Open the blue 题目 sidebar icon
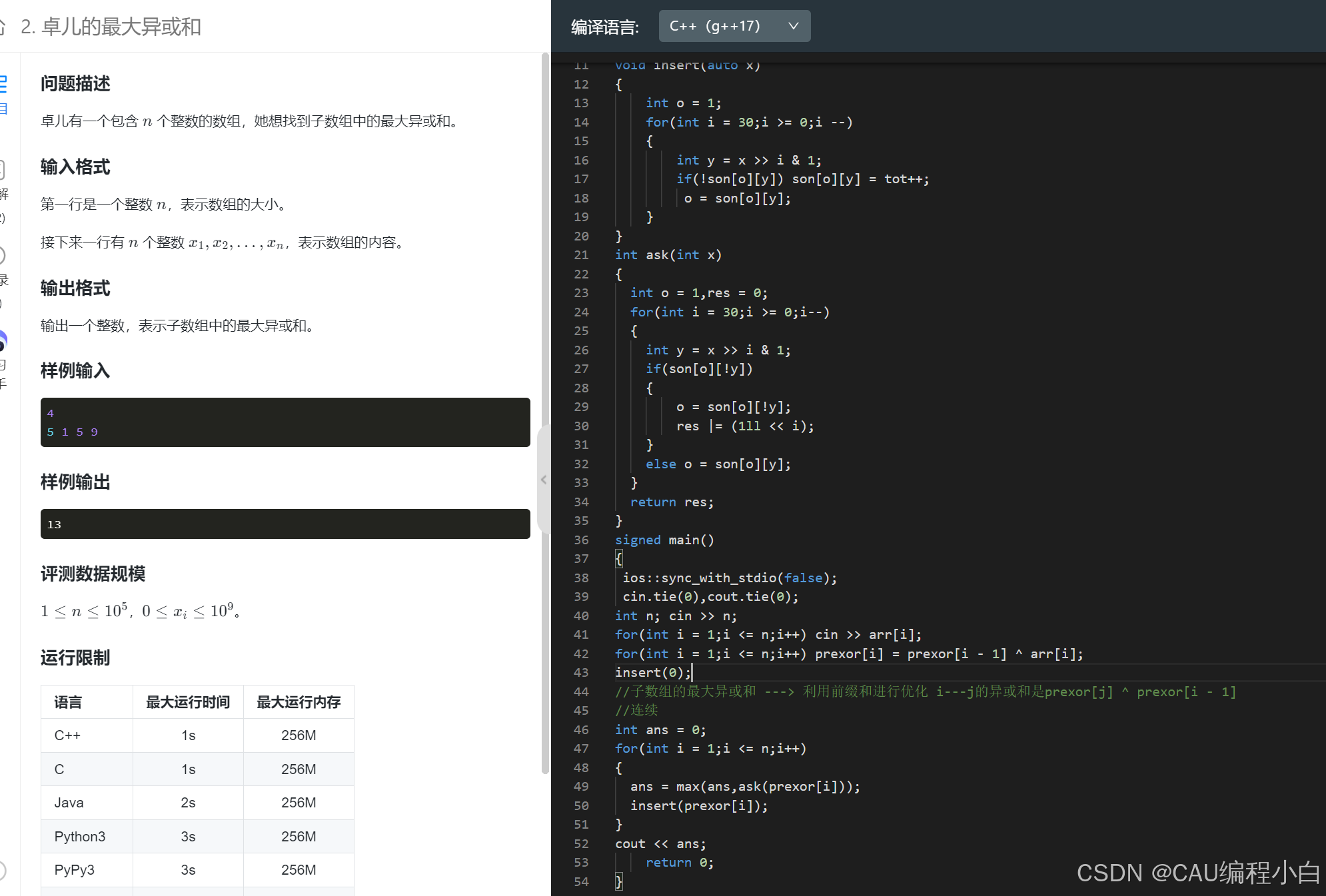Screen dimensions: 1326x896 click(x=3, y=85)
